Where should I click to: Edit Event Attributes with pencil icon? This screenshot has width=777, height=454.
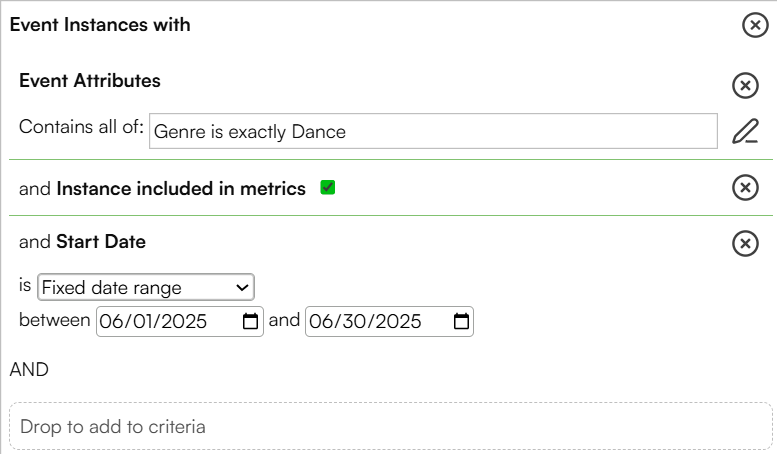(745, 131)
